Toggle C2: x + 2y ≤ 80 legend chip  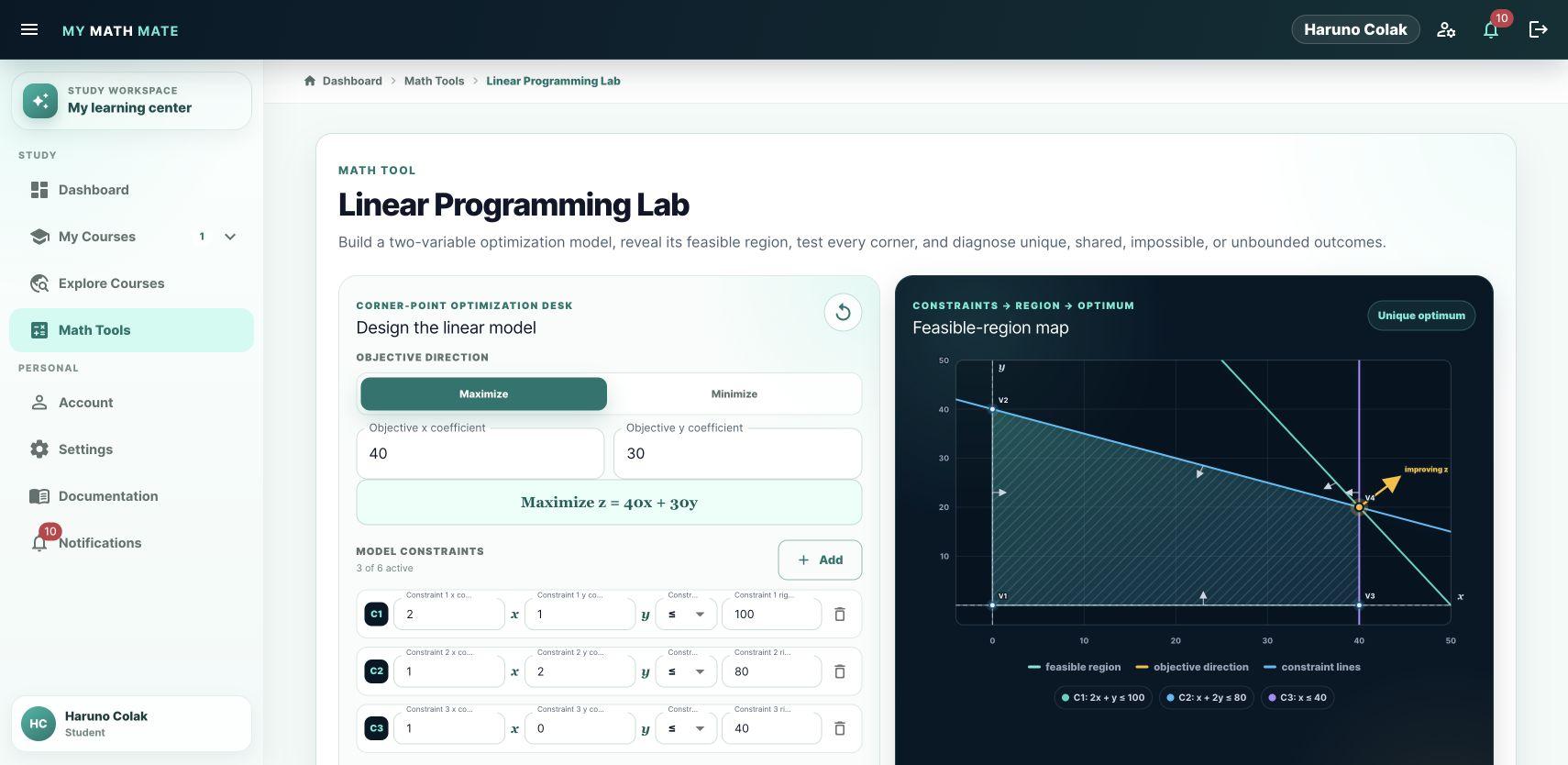1207,697
